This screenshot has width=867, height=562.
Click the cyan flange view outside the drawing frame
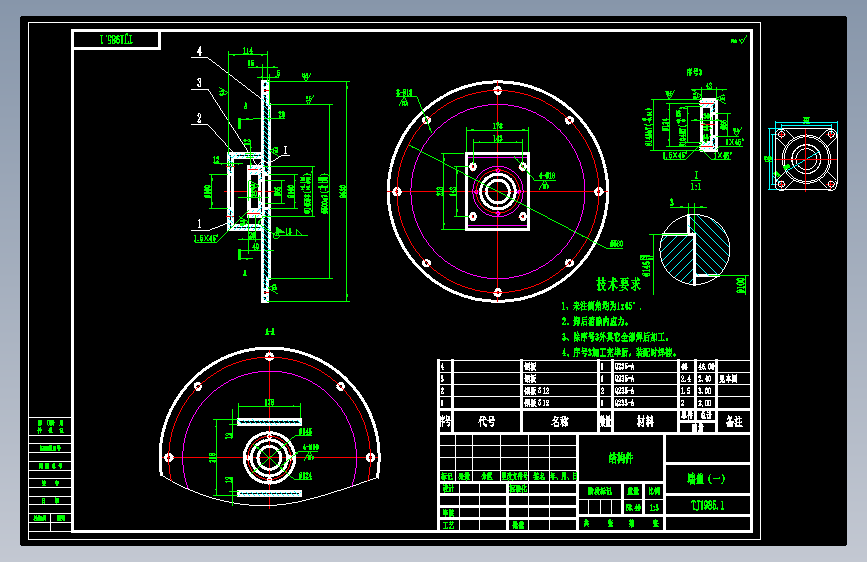click(806, 159)
